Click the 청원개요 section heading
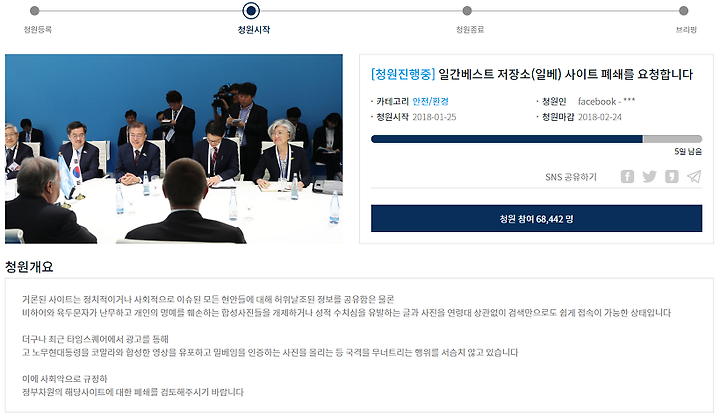 (29, 267)
